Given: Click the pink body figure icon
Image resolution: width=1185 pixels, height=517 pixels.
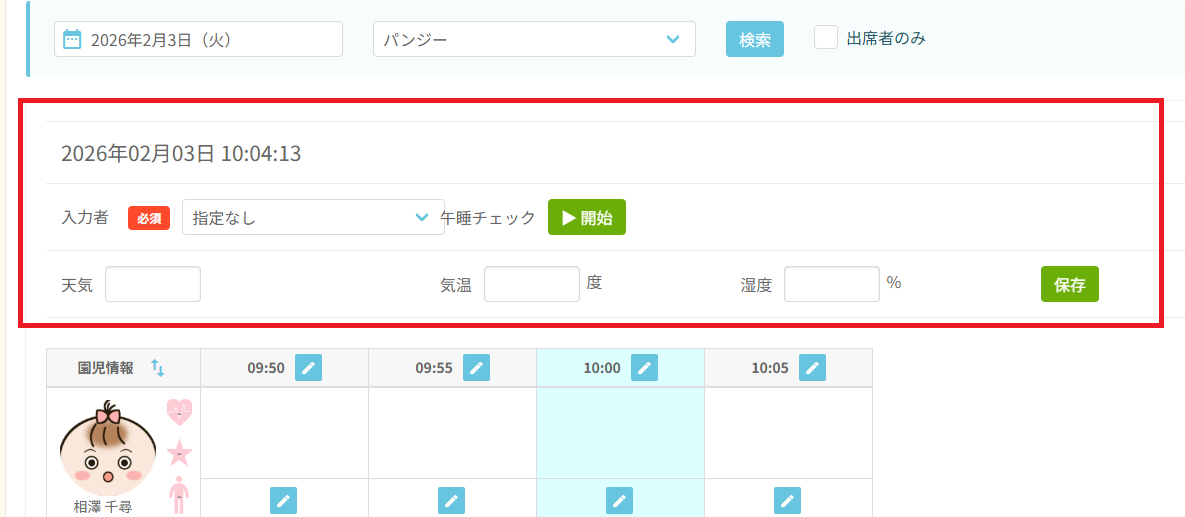Looking at the screenshot, I should click(178, 494).
